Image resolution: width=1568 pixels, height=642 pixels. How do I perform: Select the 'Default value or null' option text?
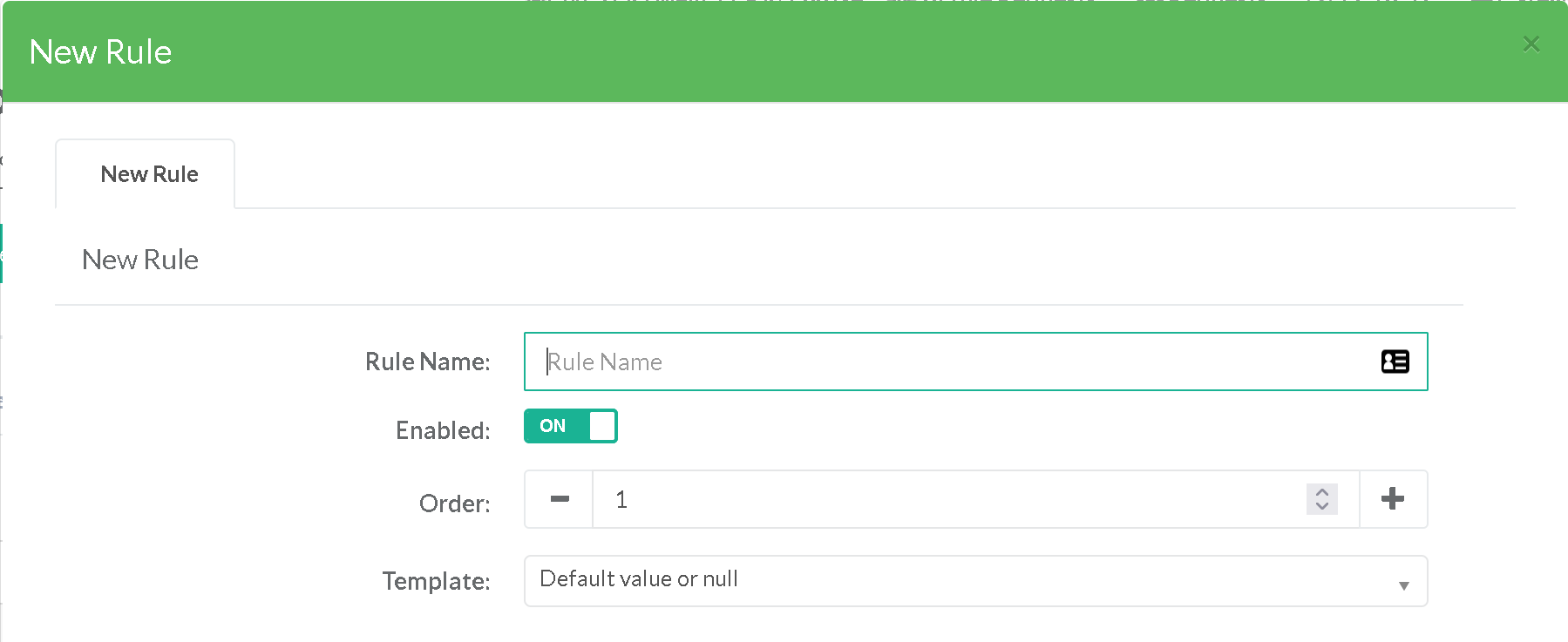click(639, 579)
